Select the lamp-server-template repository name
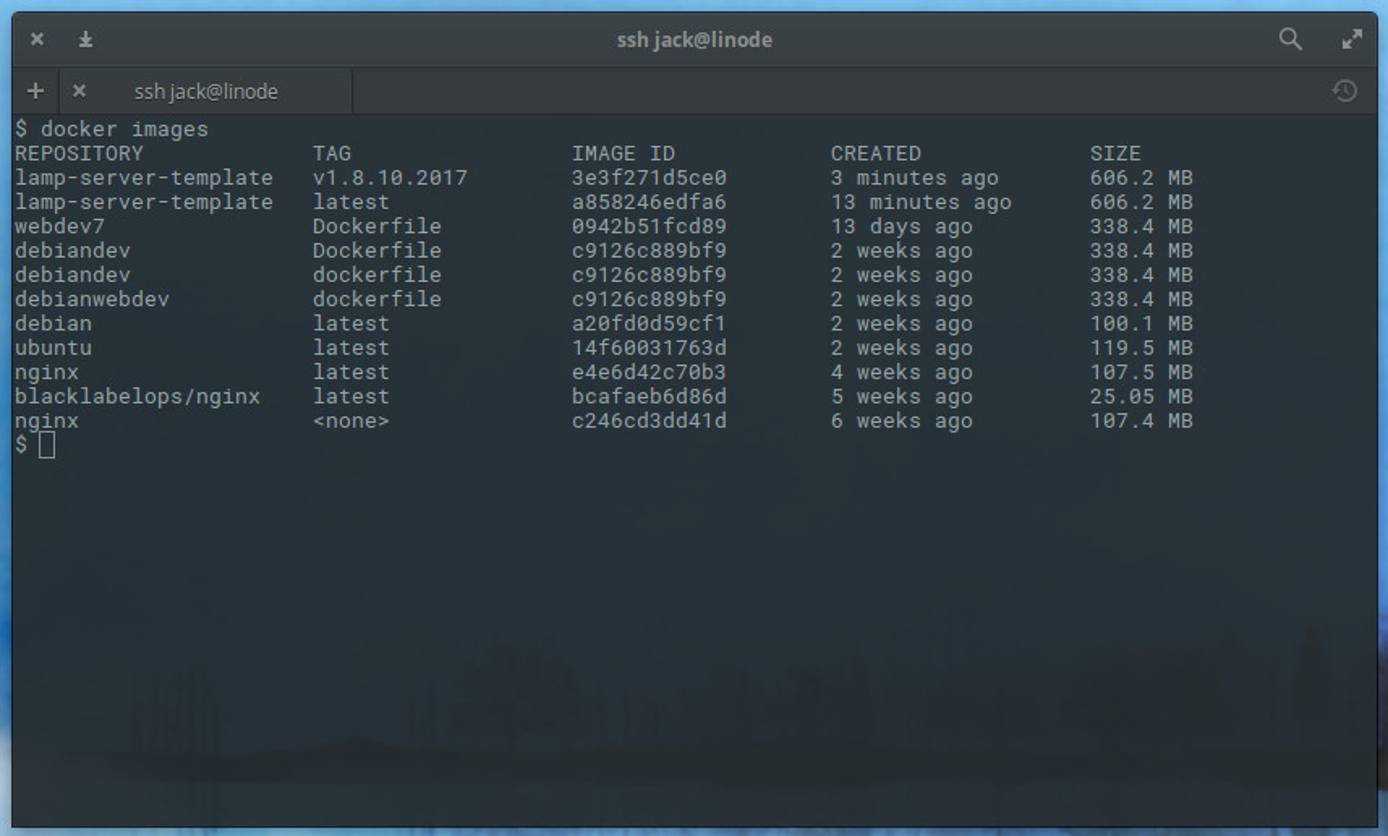The height and width of the screenshot is (836, 1388). point(143,177)
